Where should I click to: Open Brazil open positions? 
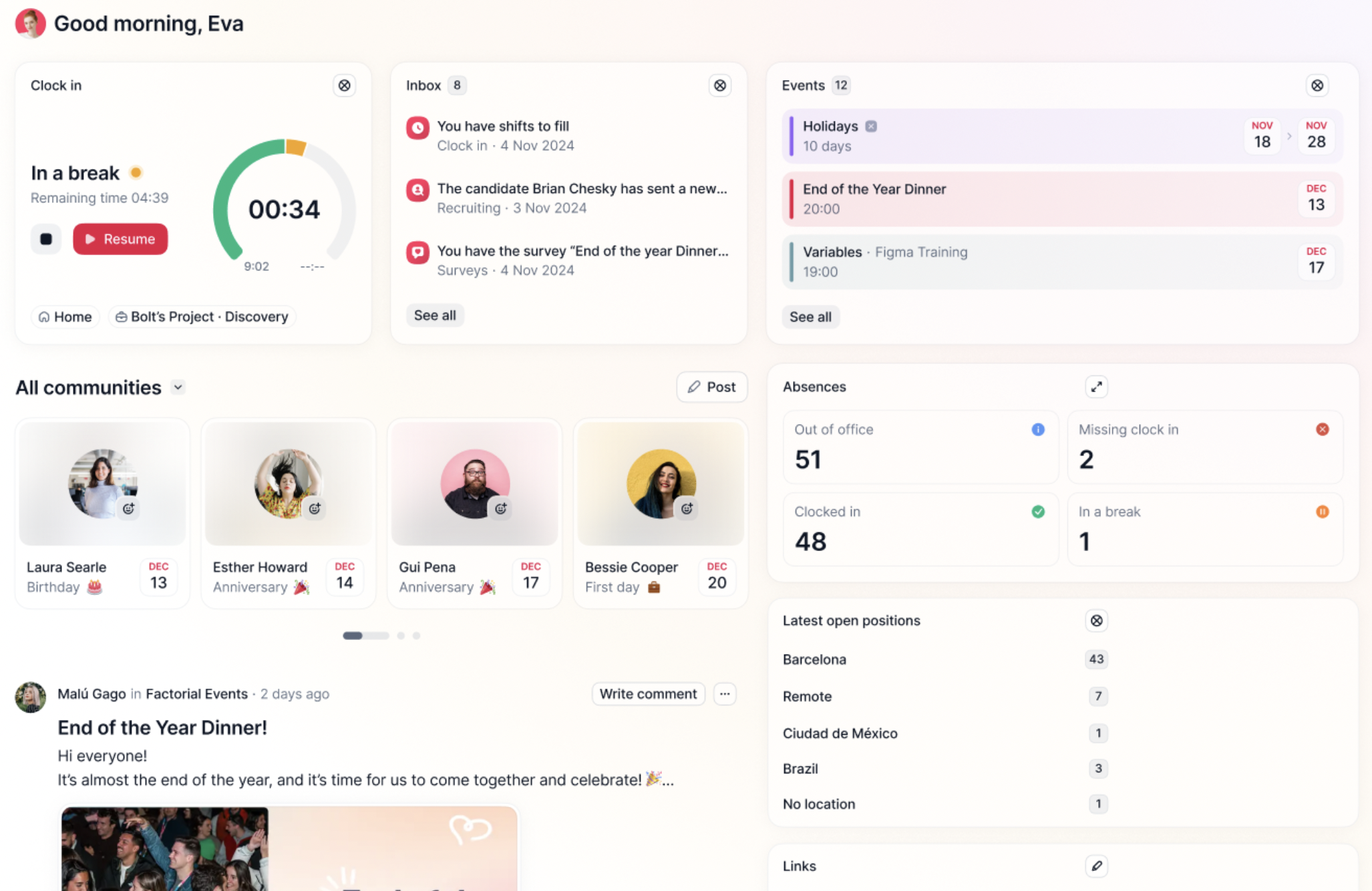(x=945, y=768)
